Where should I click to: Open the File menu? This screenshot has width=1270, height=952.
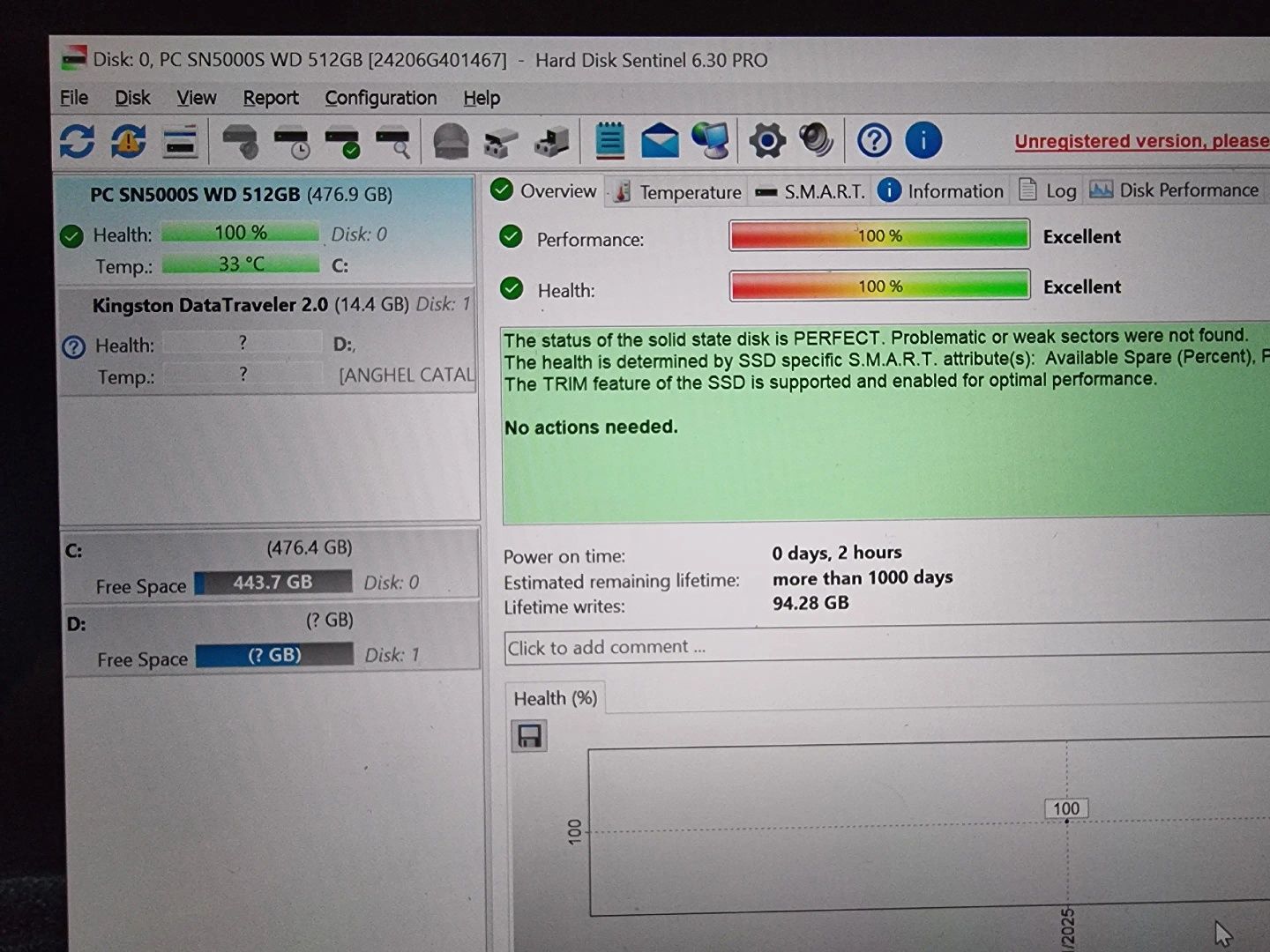(74, 98)
